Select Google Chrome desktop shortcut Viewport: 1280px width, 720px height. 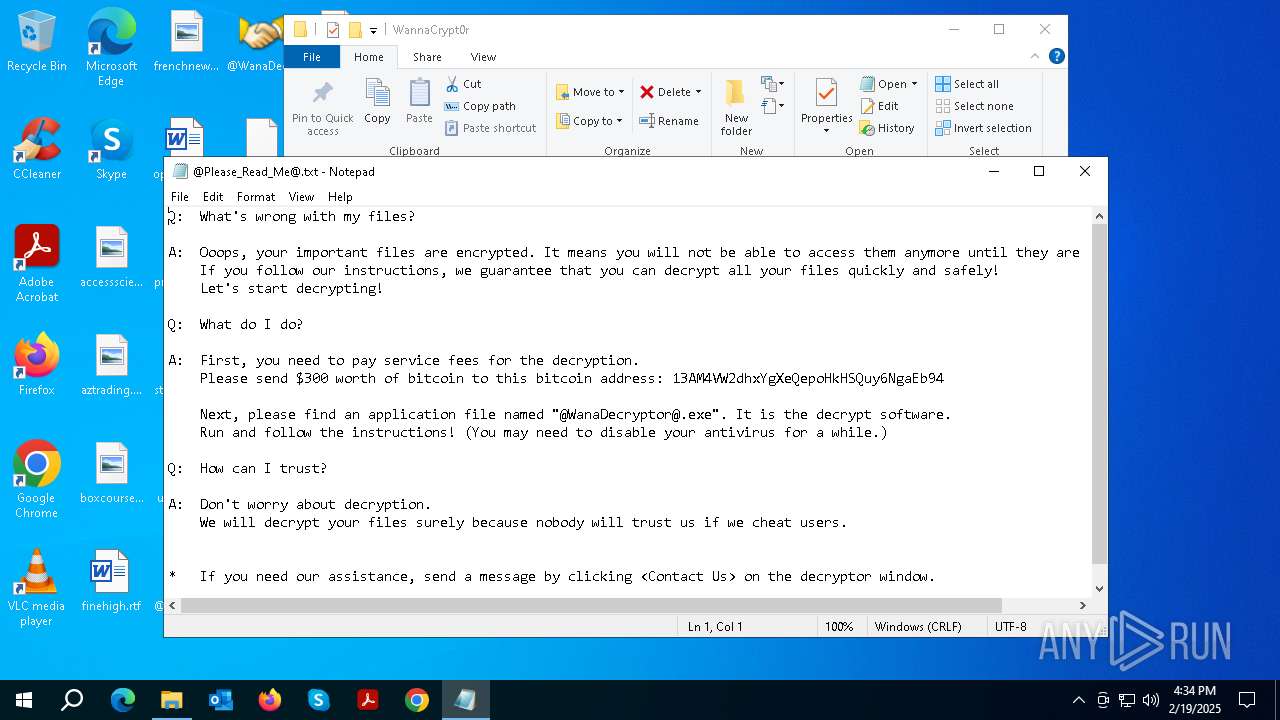coord(37,480)
